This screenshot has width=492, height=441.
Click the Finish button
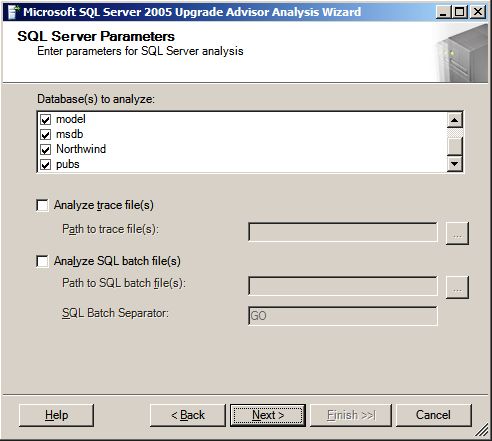pos(351,415)
